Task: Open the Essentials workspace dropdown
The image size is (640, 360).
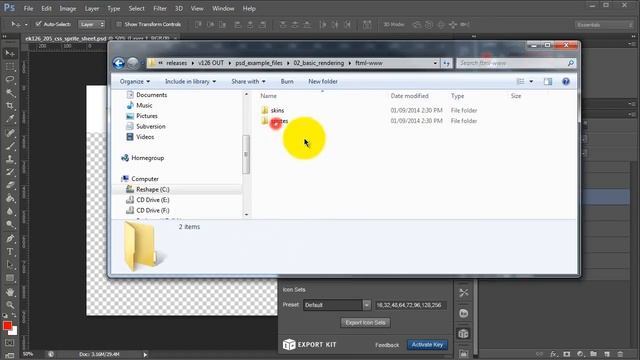Action: coord(604,25)
